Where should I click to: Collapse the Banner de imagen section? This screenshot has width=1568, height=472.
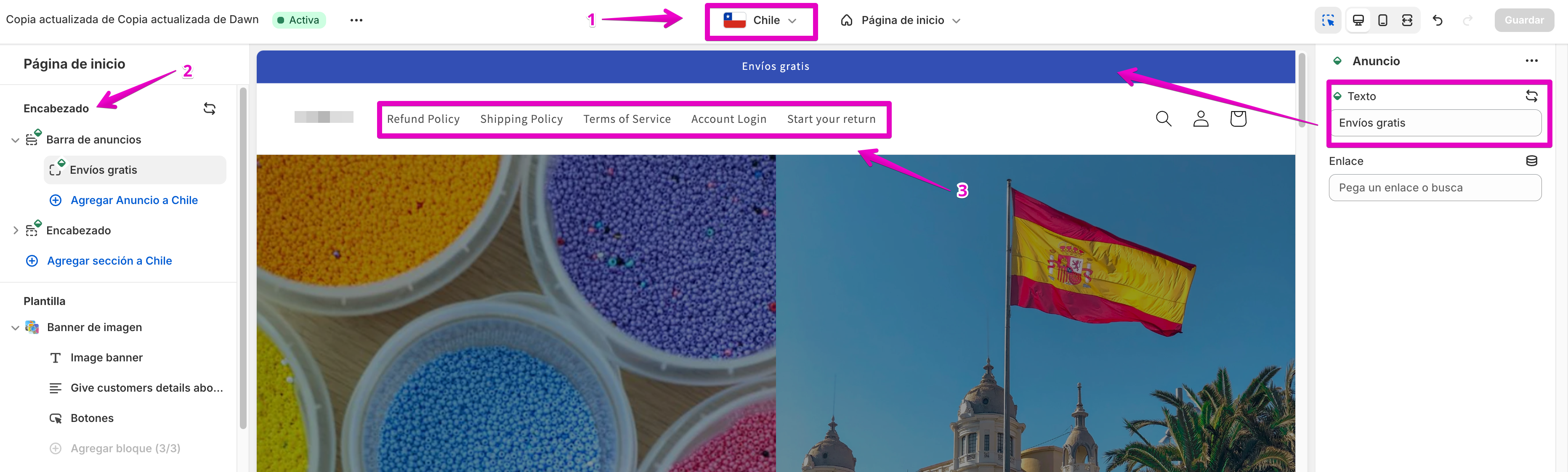point(15,328)
